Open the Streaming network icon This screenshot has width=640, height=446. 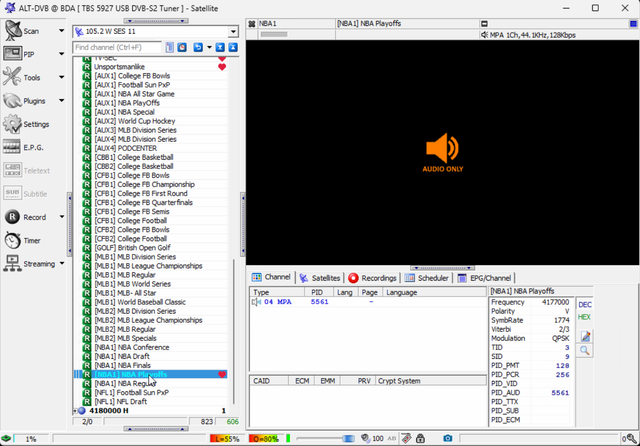tap(12, 263)
